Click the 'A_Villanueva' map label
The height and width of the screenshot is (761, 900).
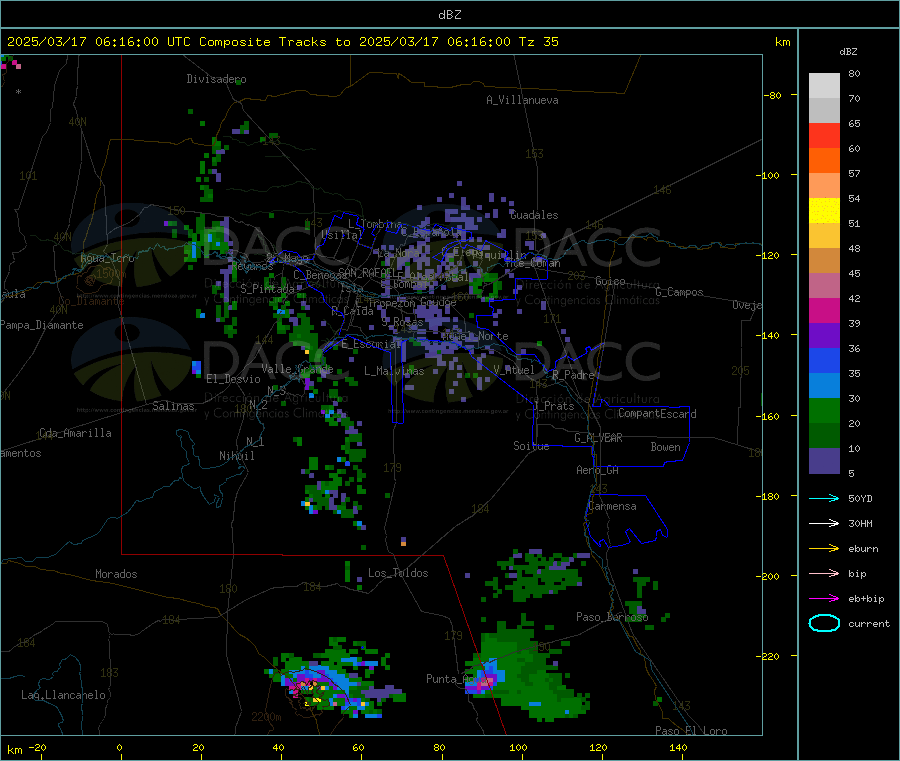522,100
